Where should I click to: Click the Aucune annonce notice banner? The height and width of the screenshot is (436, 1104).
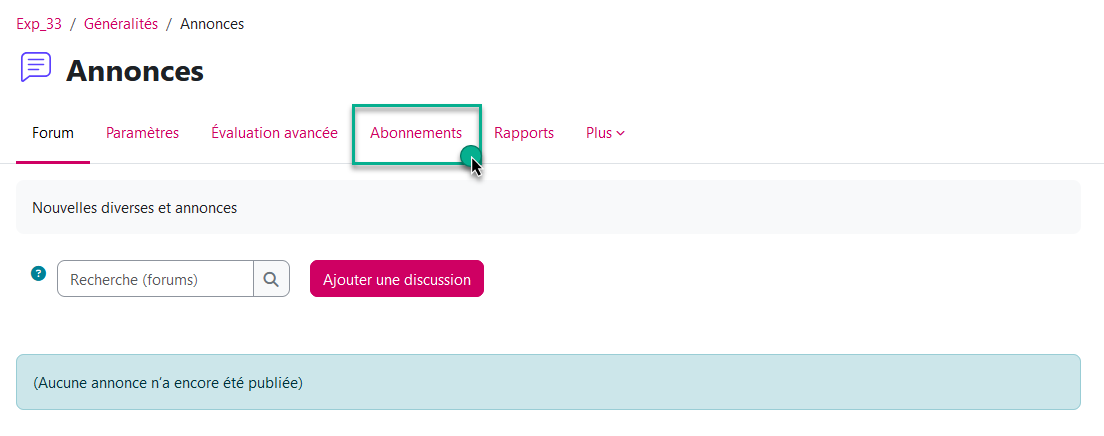(x=548, y=382)
